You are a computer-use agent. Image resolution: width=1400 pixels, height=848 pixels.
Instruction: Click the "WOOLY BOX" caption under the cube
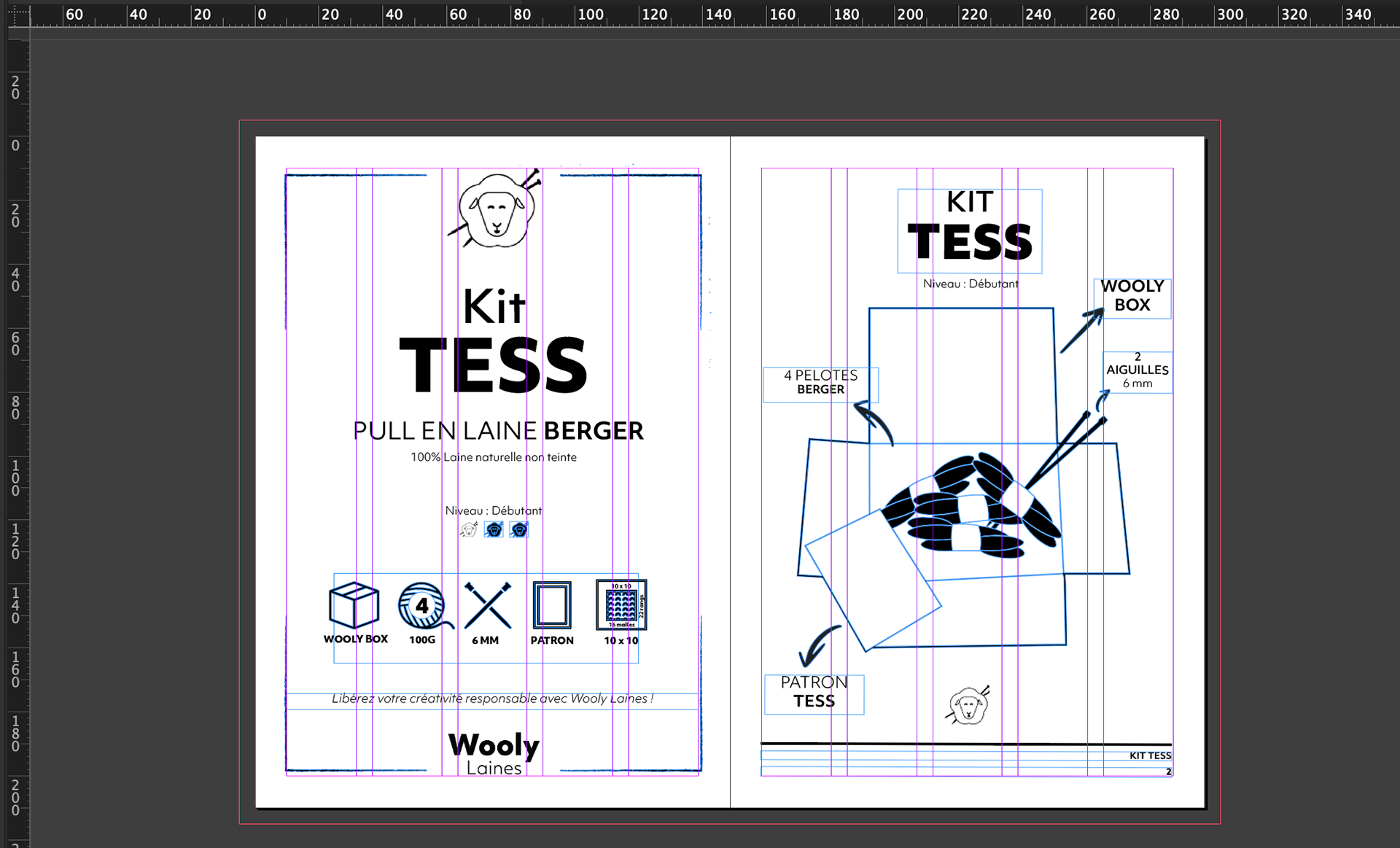point(356,639)
